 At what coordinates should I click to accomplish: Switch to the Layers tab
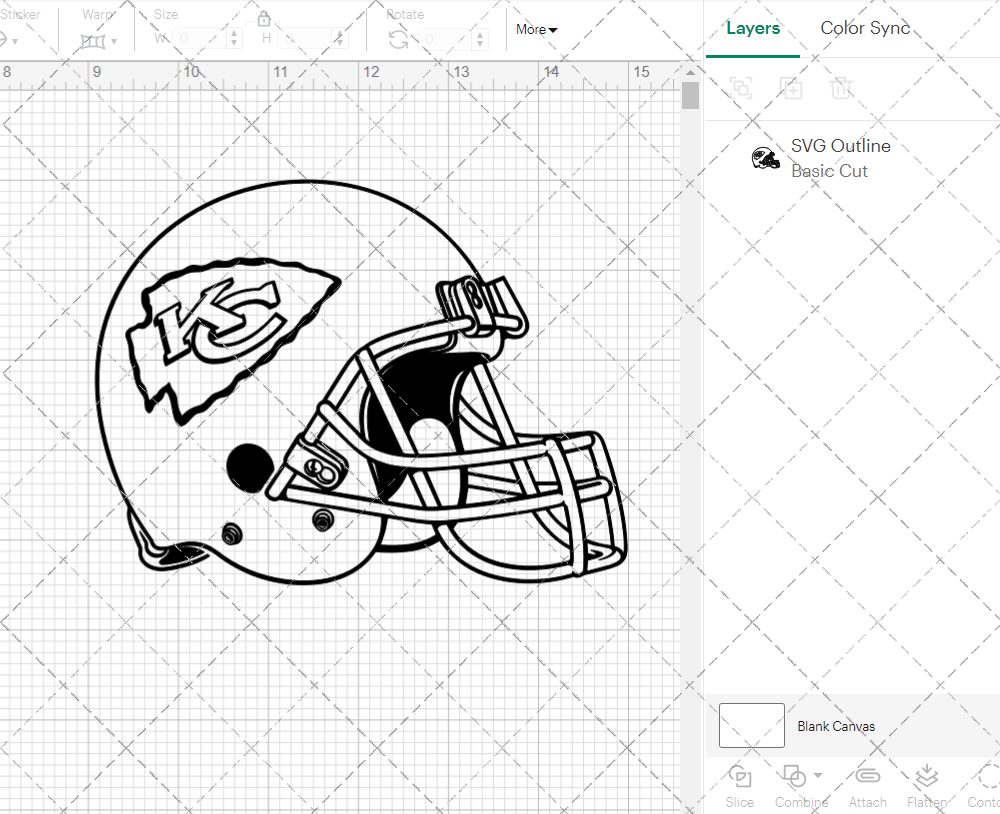[753, 28]
